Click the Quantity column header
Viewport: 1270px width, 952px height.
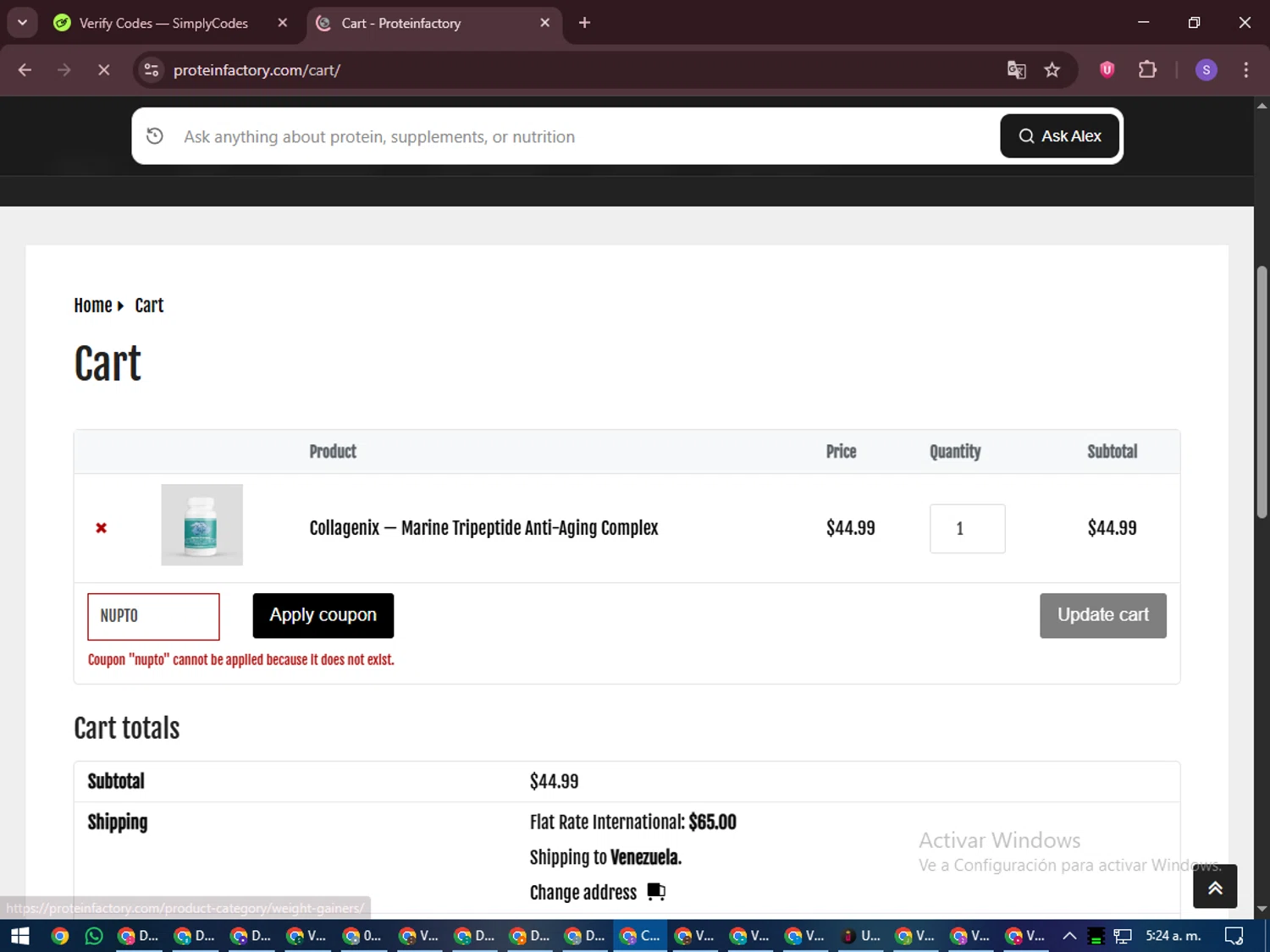tap(955, 452)
